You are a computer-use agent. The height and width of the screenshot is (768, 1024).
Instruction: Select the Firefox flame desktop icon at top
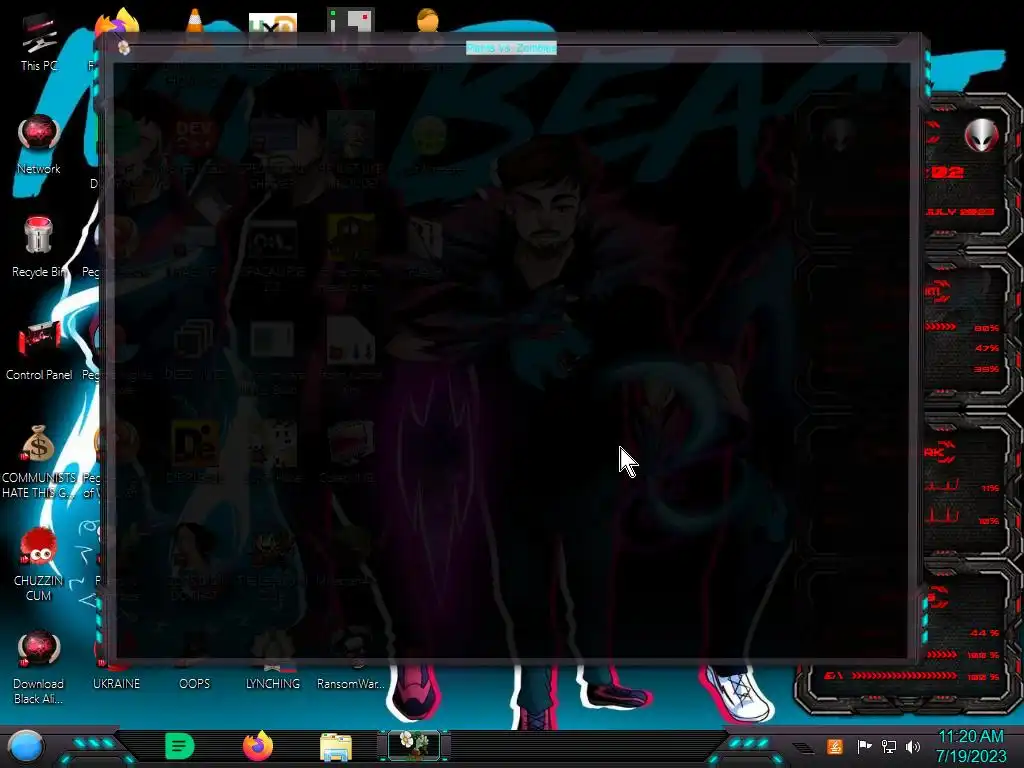pos(118,24)
